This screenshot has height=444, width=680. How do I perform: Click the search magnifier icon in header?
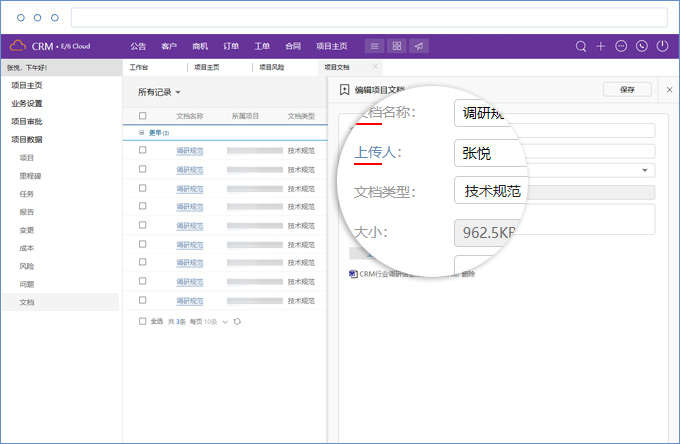pyautogui.click(x=581, y=46)
